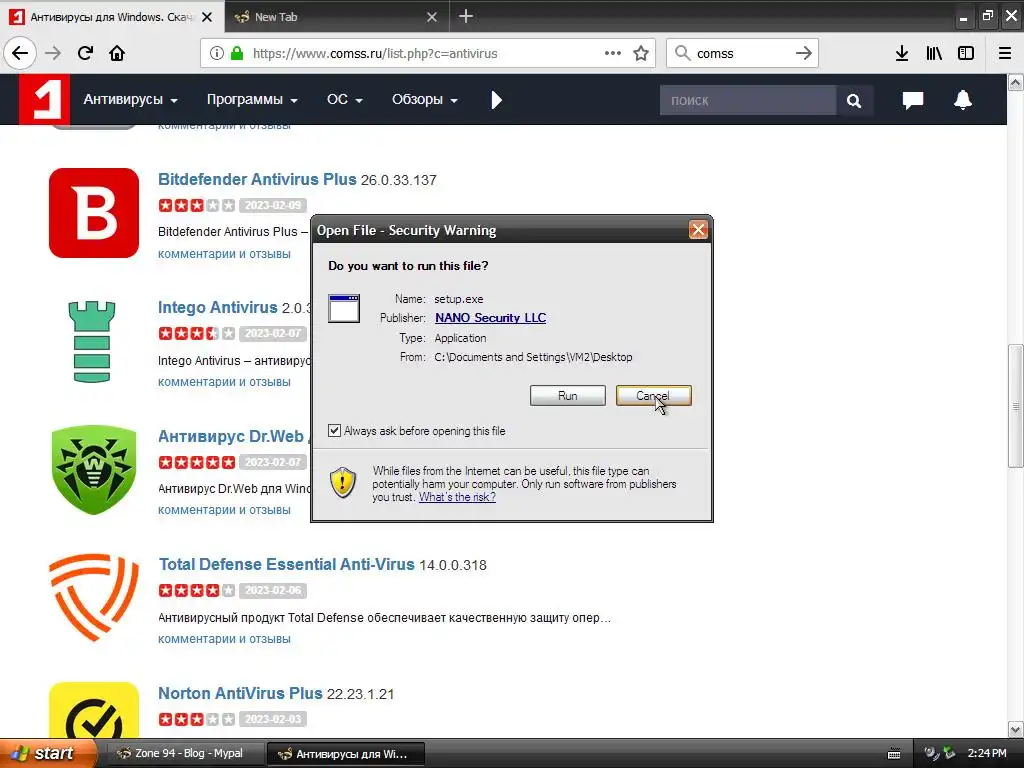Open the Антивирус Dr.Web link
This screenshot has height=768, width=1024.
pyautogui.click(x=231, y=436)
